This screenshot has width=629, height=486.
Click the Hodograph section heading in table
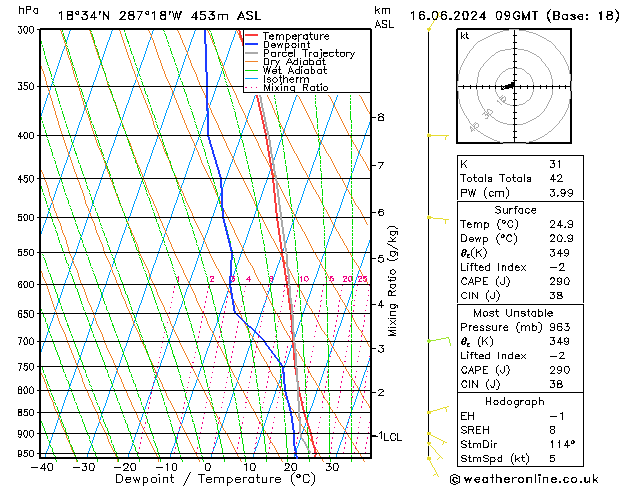515,400
